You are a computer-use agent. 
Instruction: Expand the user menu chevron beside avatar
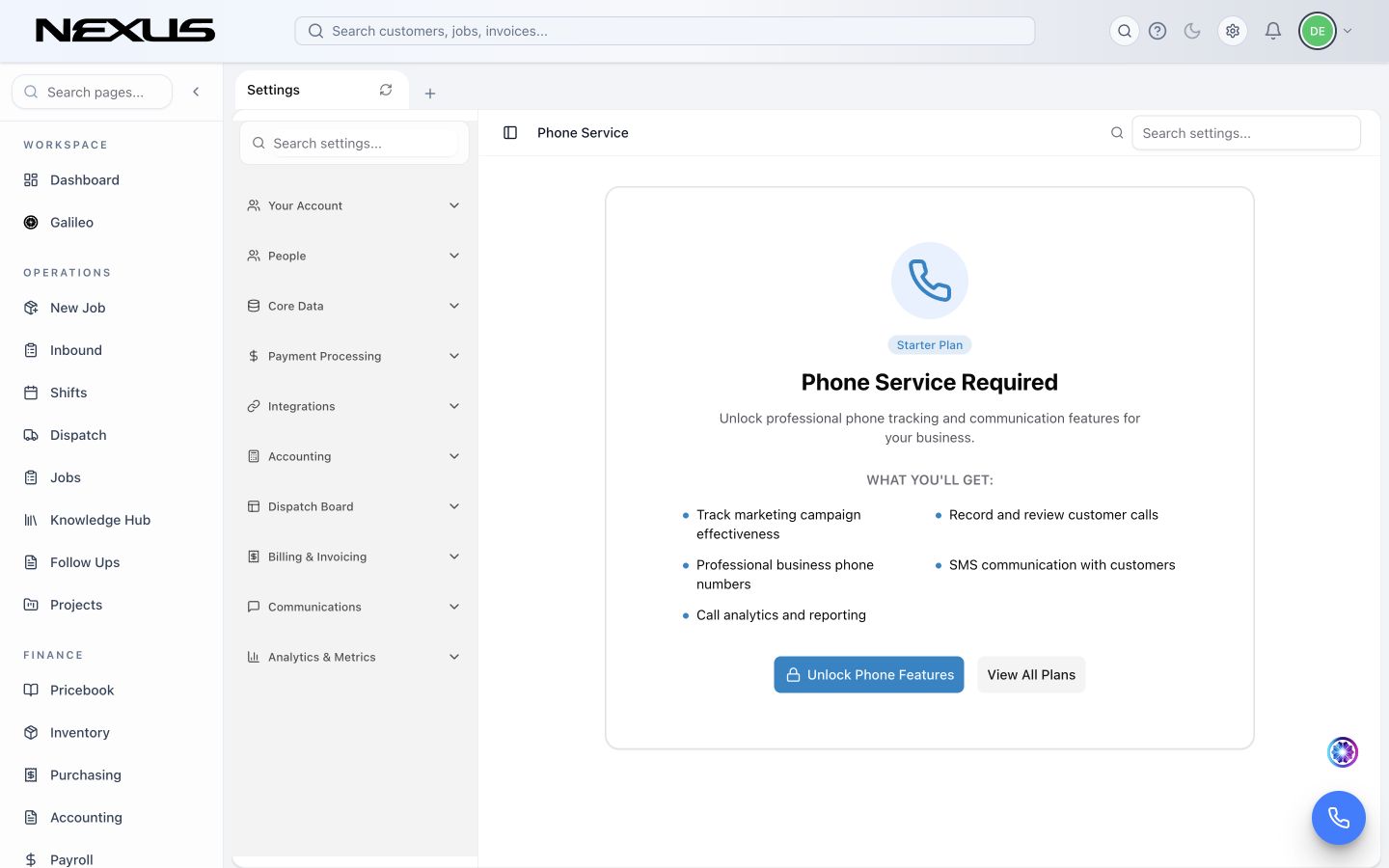(1348, 31)
